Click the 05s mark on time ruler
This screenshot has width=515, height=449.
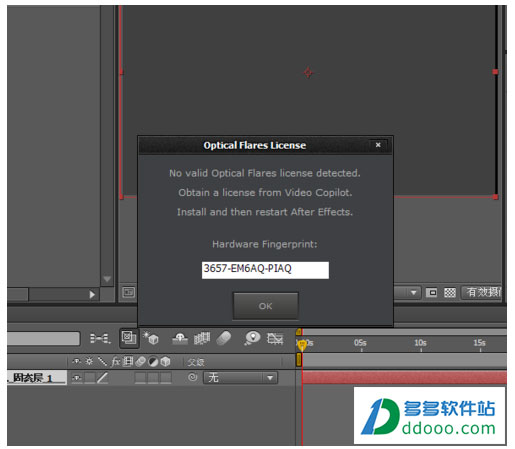click(360, 343)
